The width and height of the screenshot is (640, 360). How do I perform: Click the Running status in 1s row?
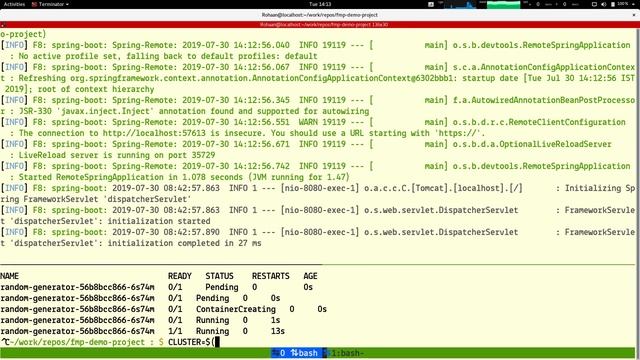(212, 320)
